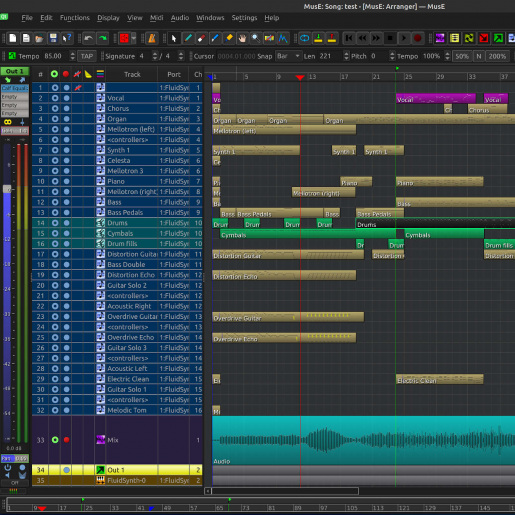Rewind to the start position

349,38
